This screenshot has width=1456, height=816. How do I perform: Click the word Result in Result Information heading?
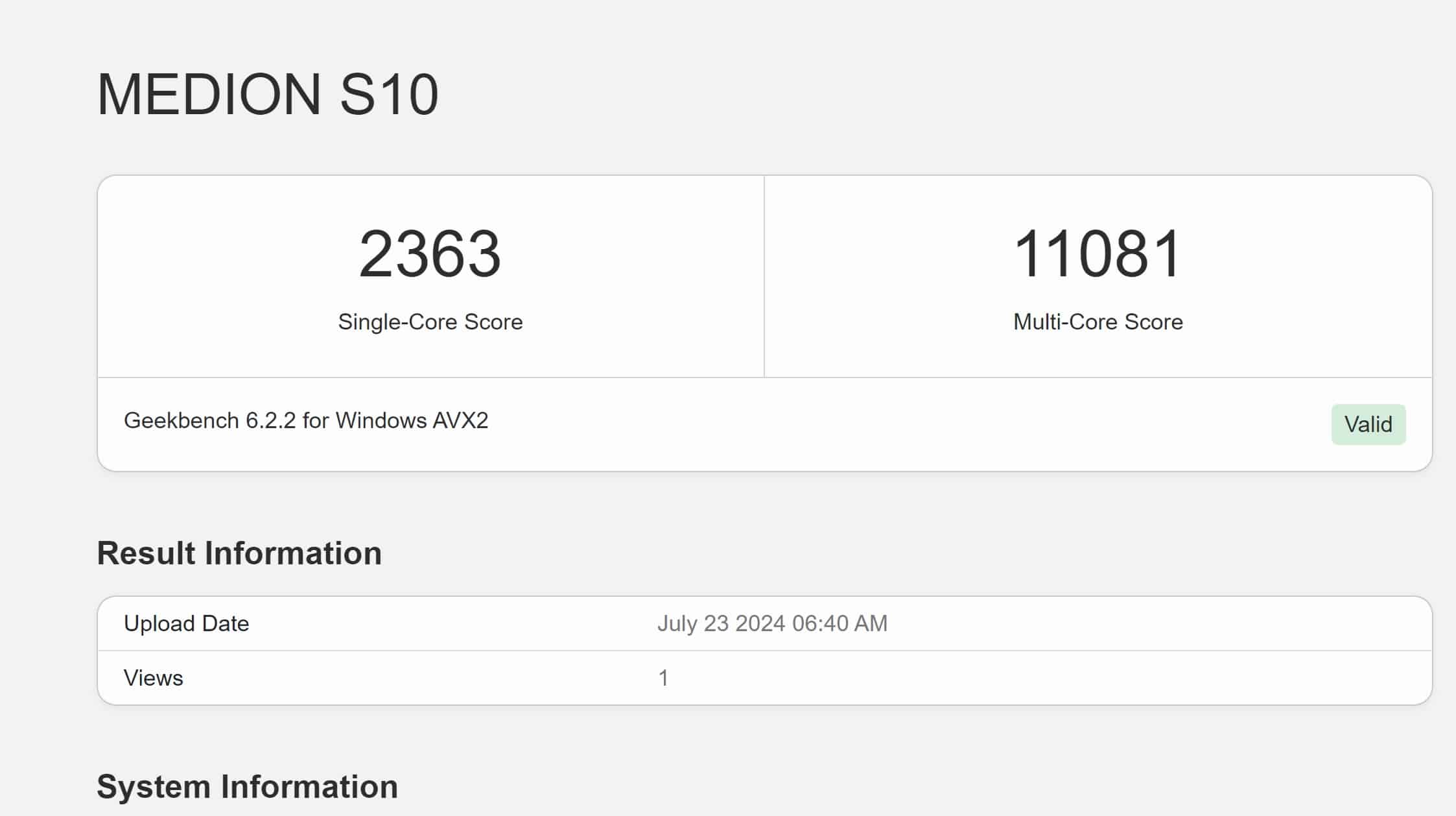point(146,553)
